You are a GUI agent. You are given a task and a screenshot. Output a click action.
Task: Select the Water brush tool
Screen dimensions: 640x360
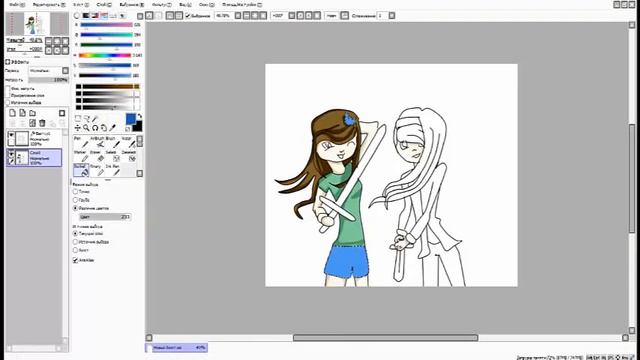point(129,142)
